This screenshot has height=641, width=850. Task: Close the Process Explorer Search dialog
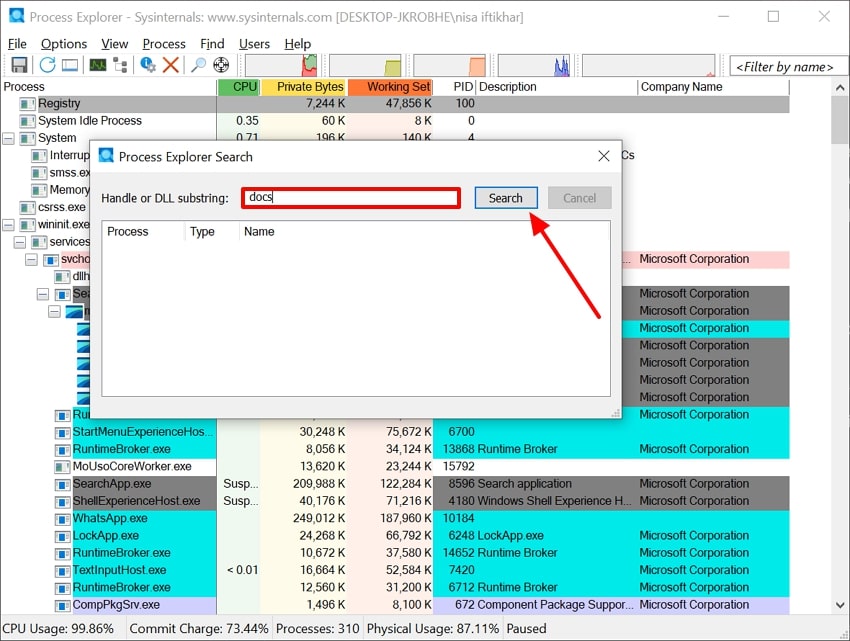tap(604, 156)
